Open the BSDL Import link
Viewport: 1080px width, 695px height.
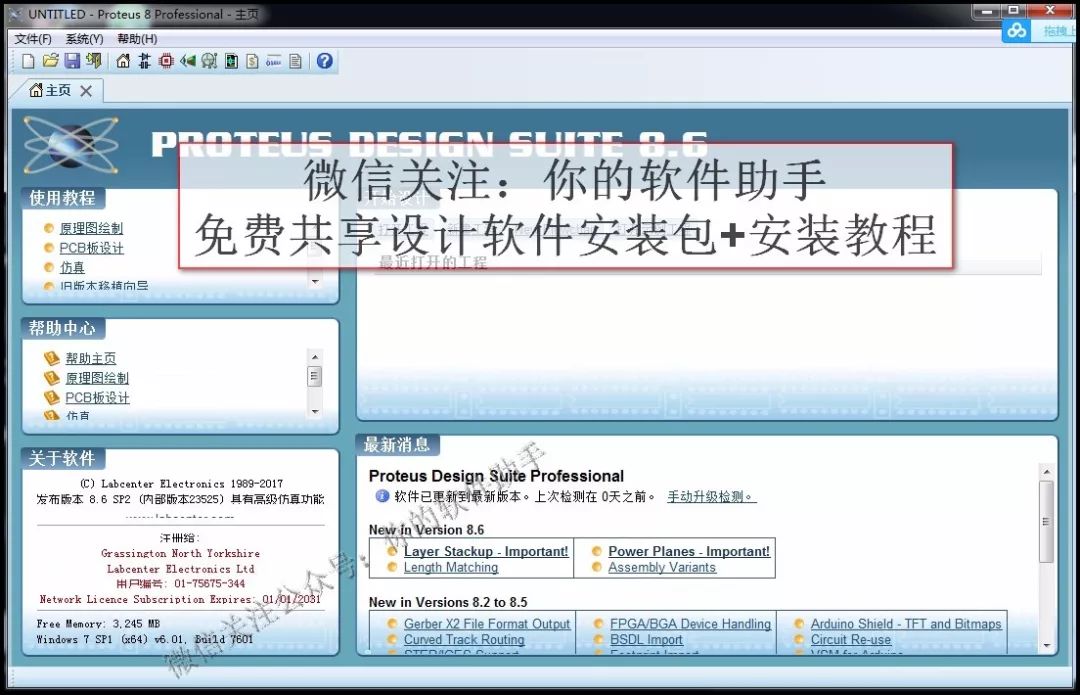click(x=646, y=640)
